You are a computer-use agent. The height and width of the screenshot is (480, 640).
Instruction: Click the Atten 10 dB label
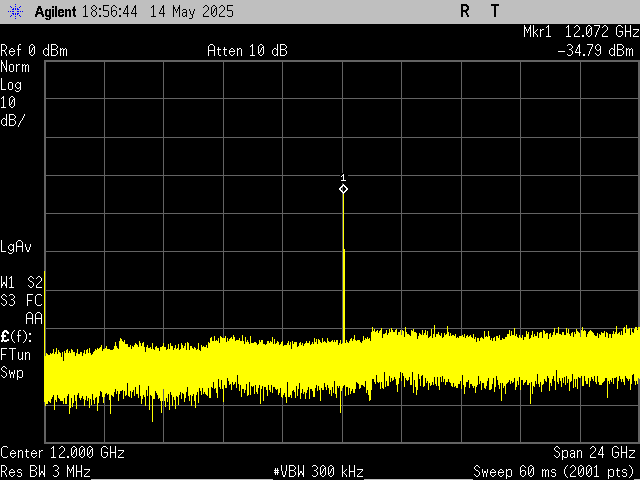[x=247, y=51]
